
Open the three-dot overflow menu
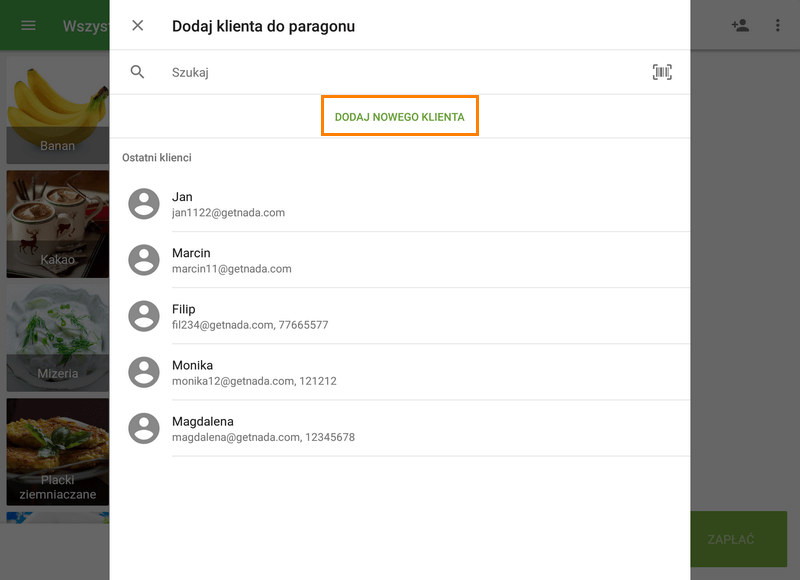[x=778, y=26]
